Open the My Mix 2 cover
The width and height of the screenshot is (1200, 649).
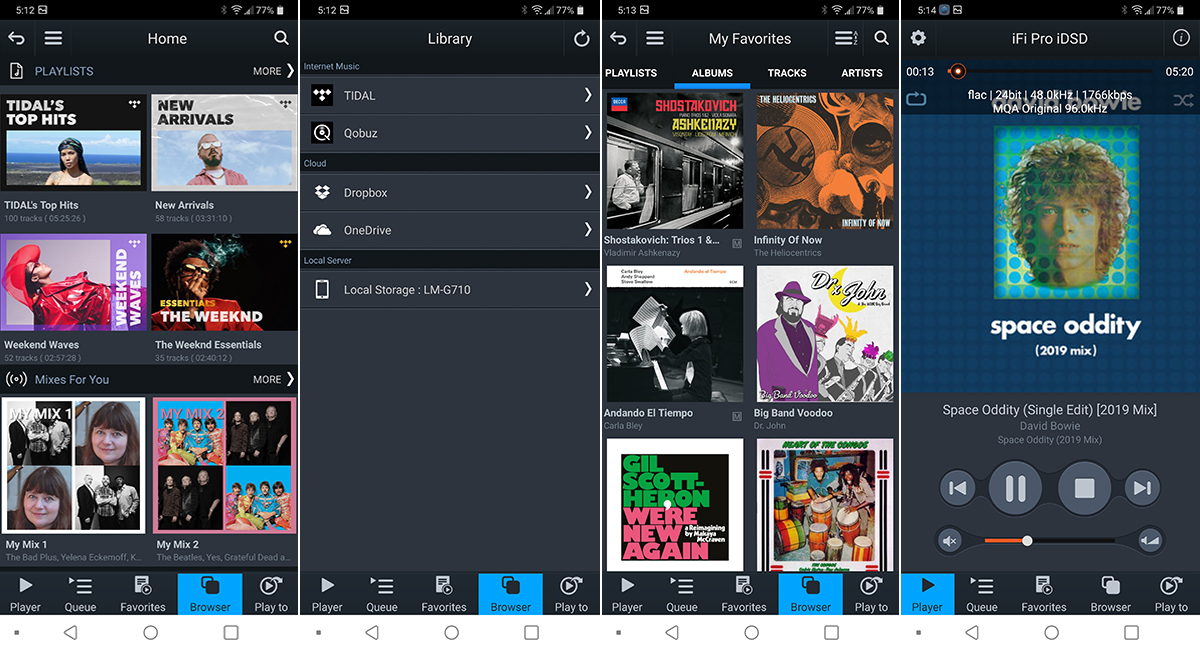click(225, 465)
